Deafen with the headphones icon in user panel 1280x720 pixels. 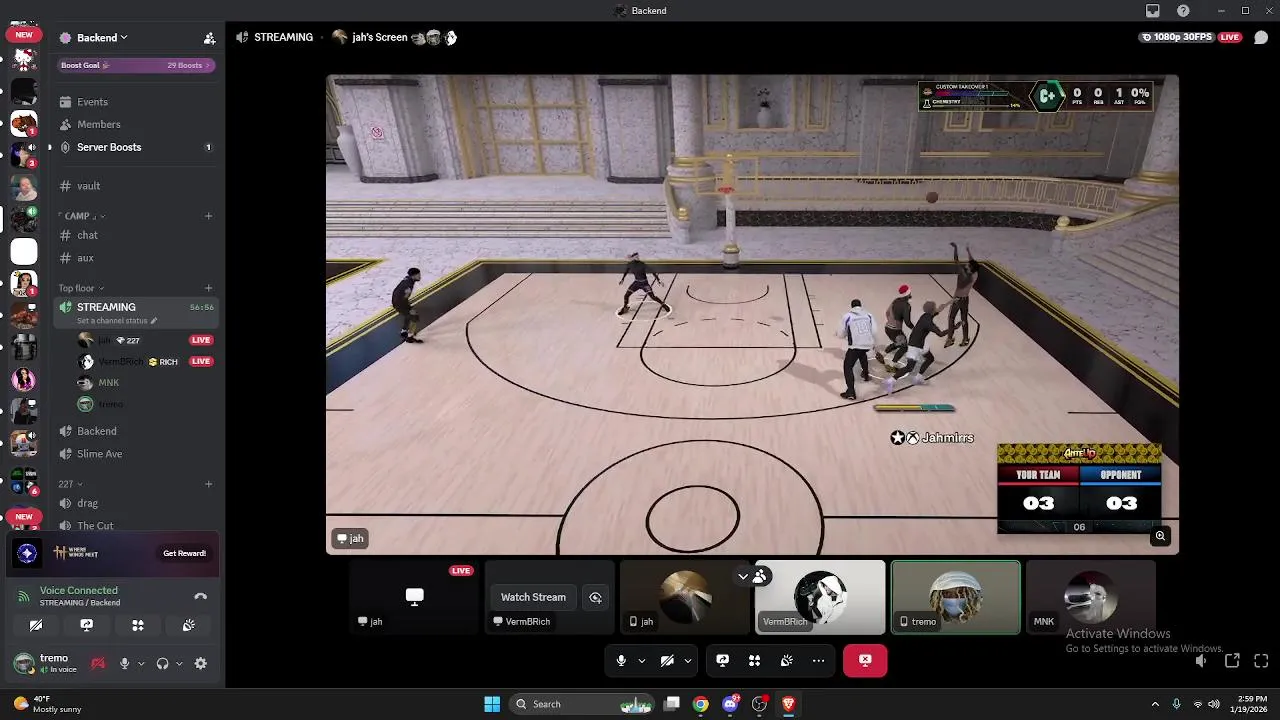pos(162,663)
